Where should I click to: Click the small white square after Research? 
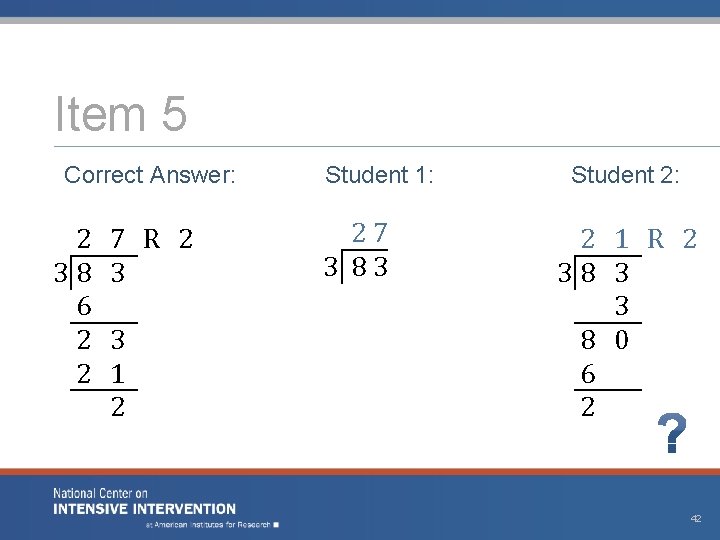click(x=275, y=524)
